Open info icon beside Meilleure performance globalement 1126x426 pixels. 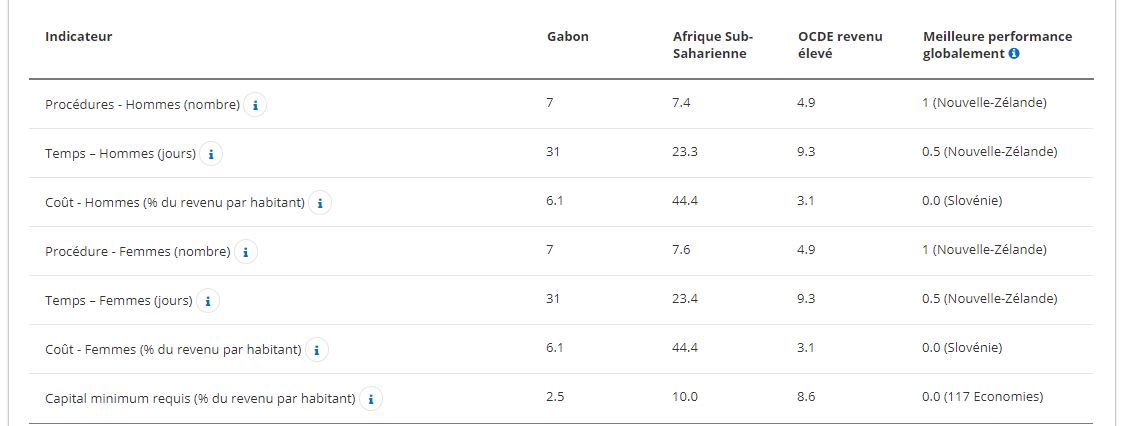click(1014, 54)
